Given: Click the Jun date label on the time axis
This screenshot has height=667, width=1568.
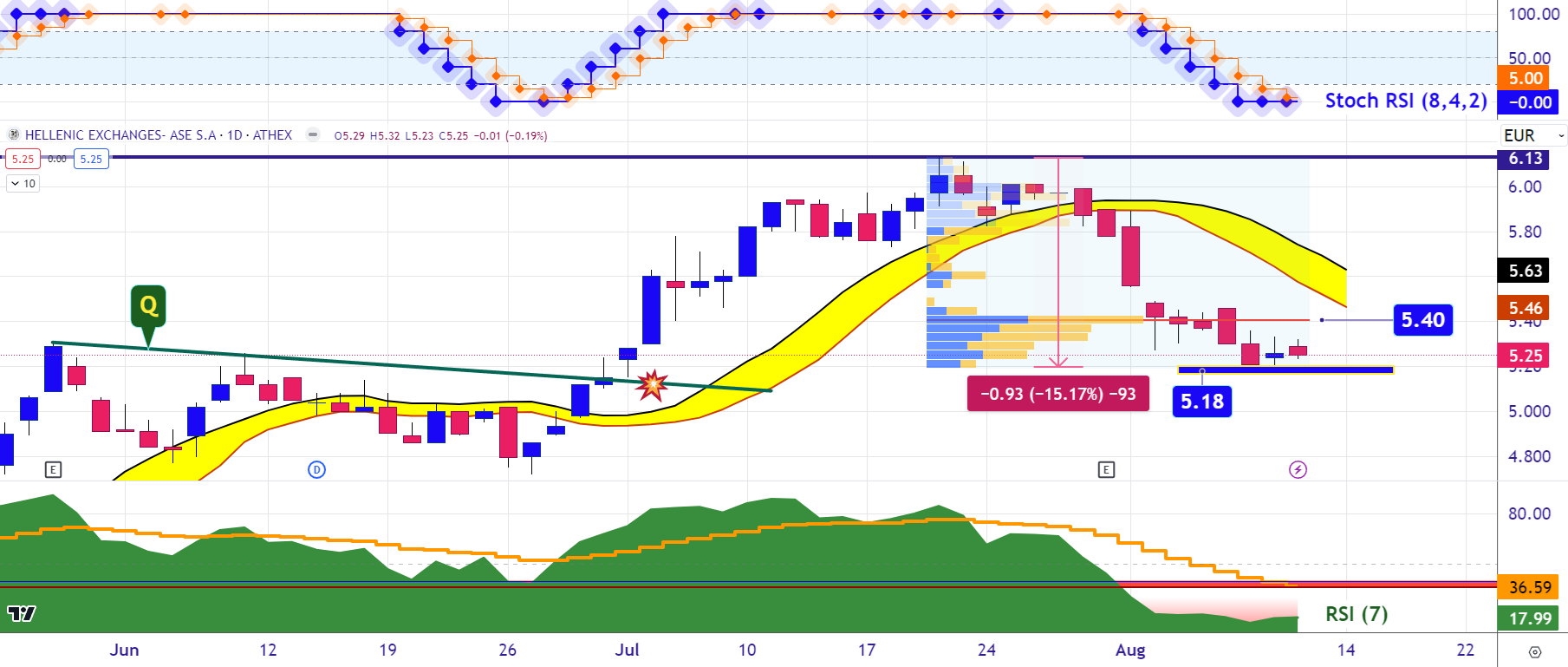Looking at the screenshot, I should pyautogui.click(x=124, y=650).
